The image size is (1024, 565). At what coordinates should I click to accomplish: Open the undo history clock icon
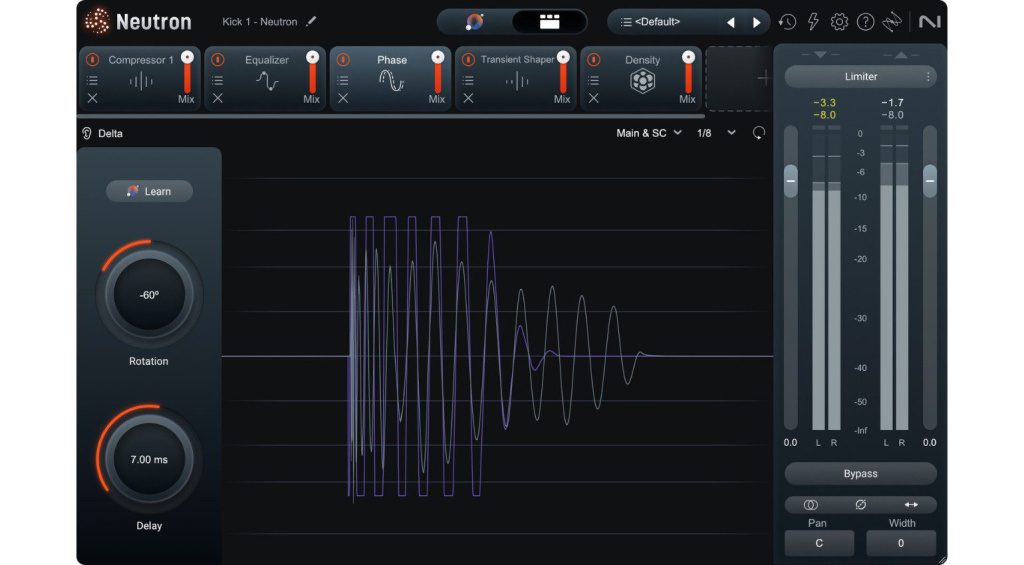(x=787, y=22)
